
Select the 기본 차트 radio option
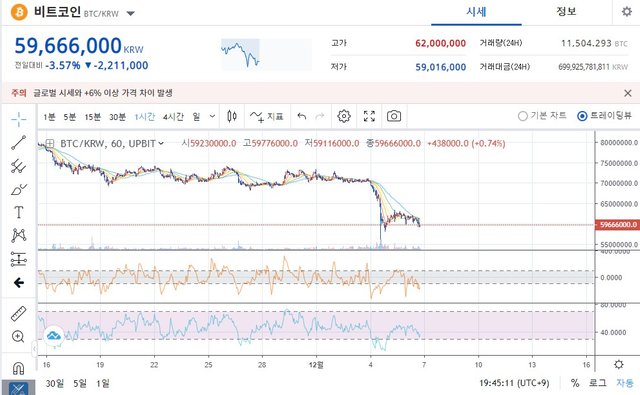[542, 116]
